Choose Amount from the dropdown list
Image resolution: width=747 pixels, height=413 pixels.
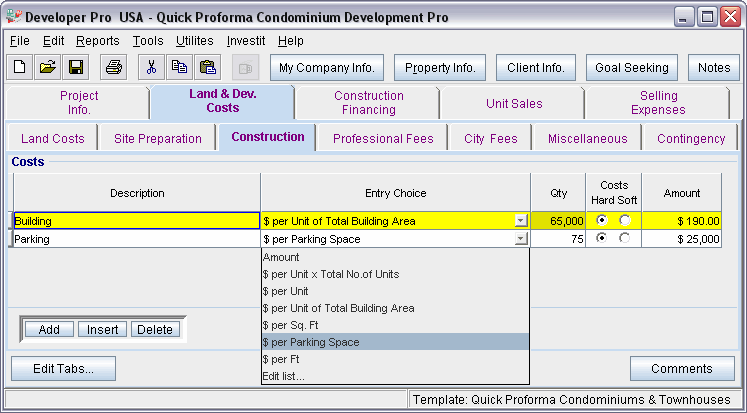click(x=395, y=257)
